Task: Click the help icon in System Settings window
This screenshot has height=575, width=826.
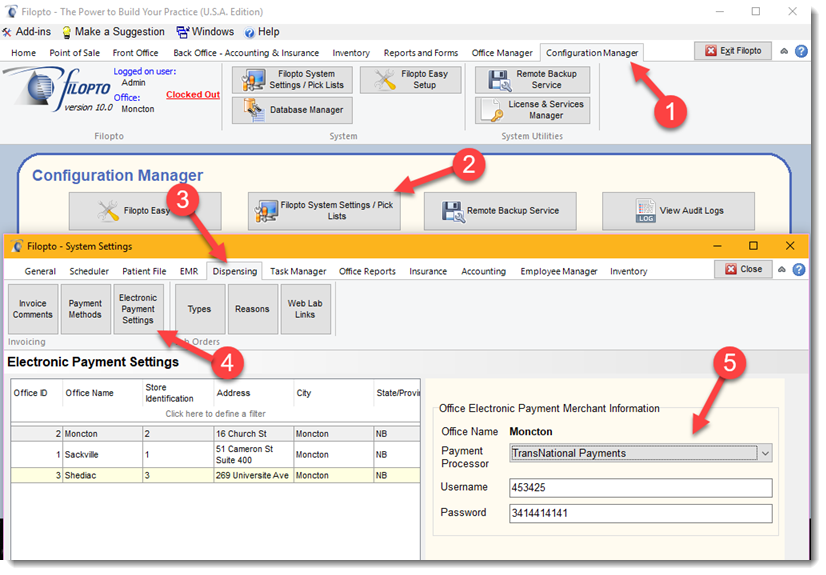Action: pyautogui.click(x=799, y=270)
